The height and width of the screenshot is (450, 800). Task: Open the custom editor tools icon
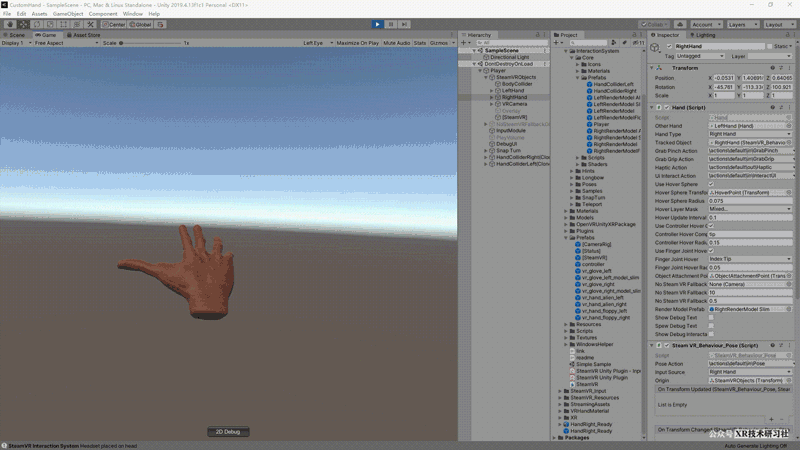(x=90, y=24)
